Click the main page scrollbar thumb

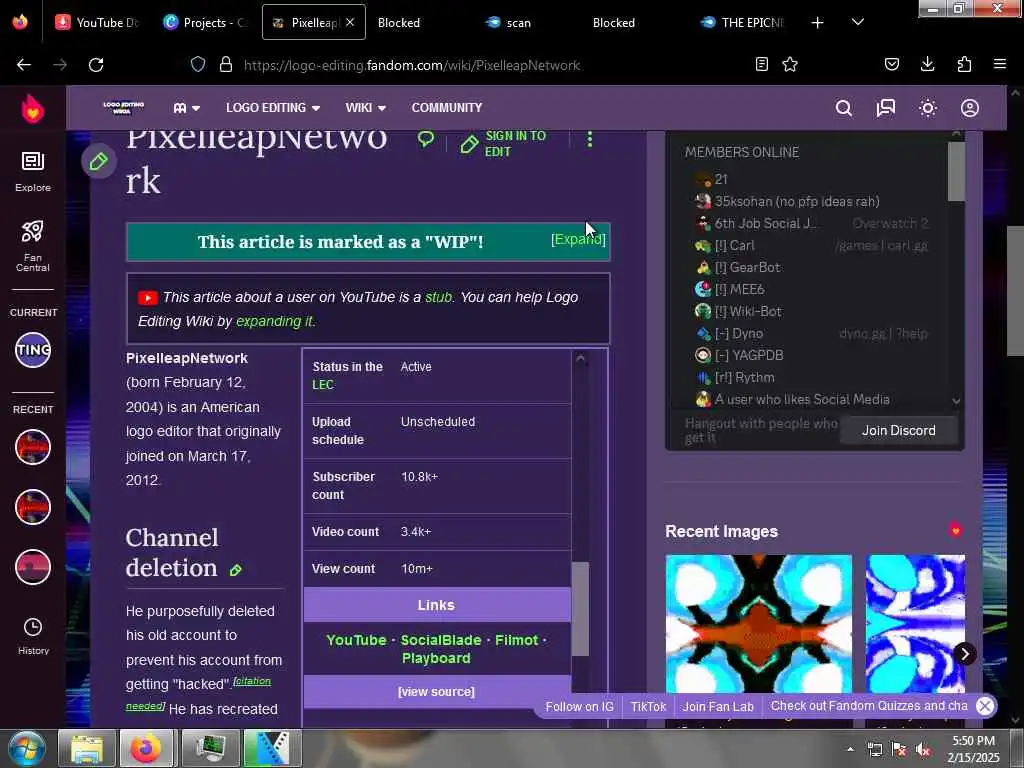(1015, 291)
